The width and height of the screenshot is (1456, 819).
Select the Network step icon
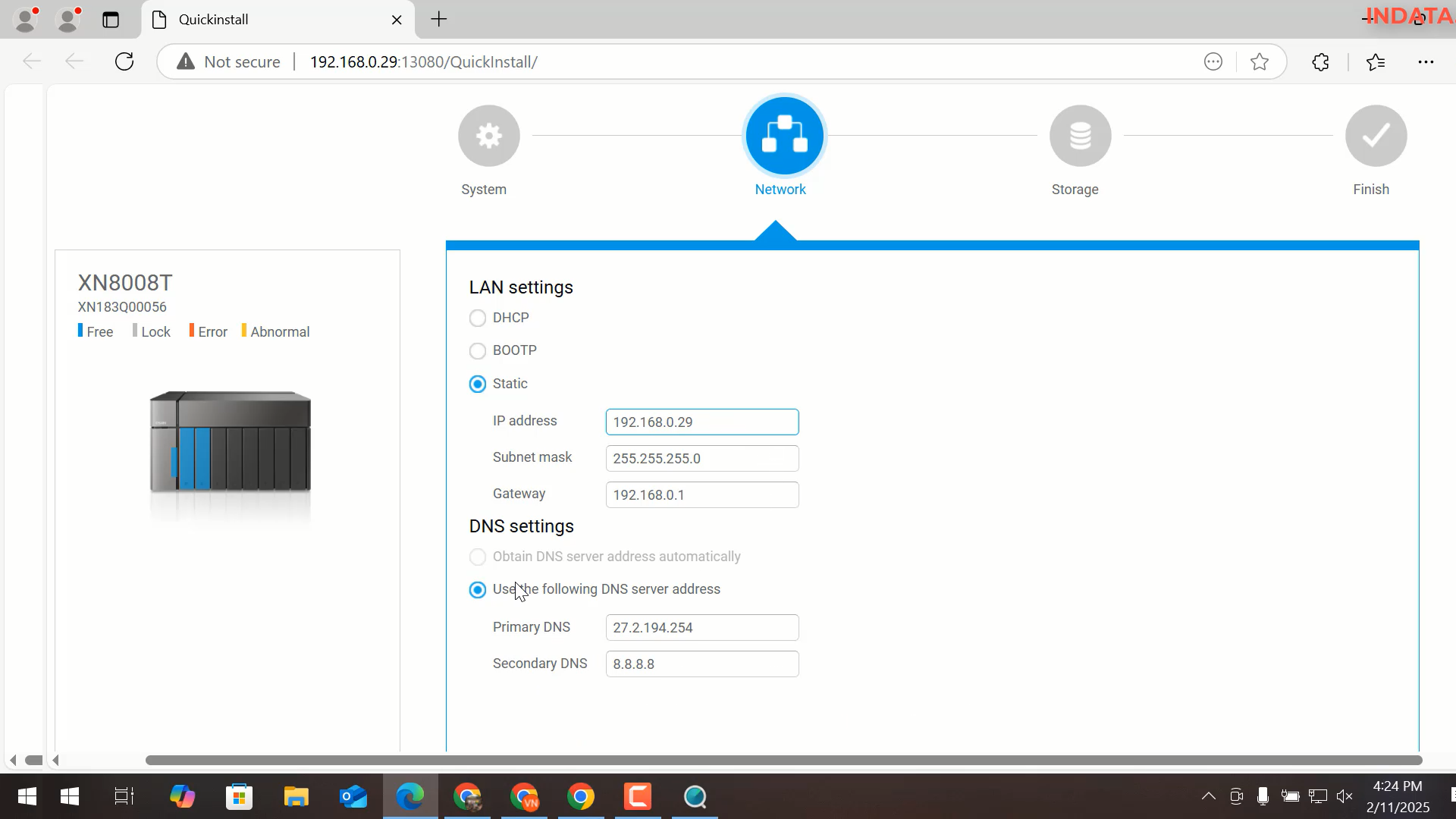point(784,136)
